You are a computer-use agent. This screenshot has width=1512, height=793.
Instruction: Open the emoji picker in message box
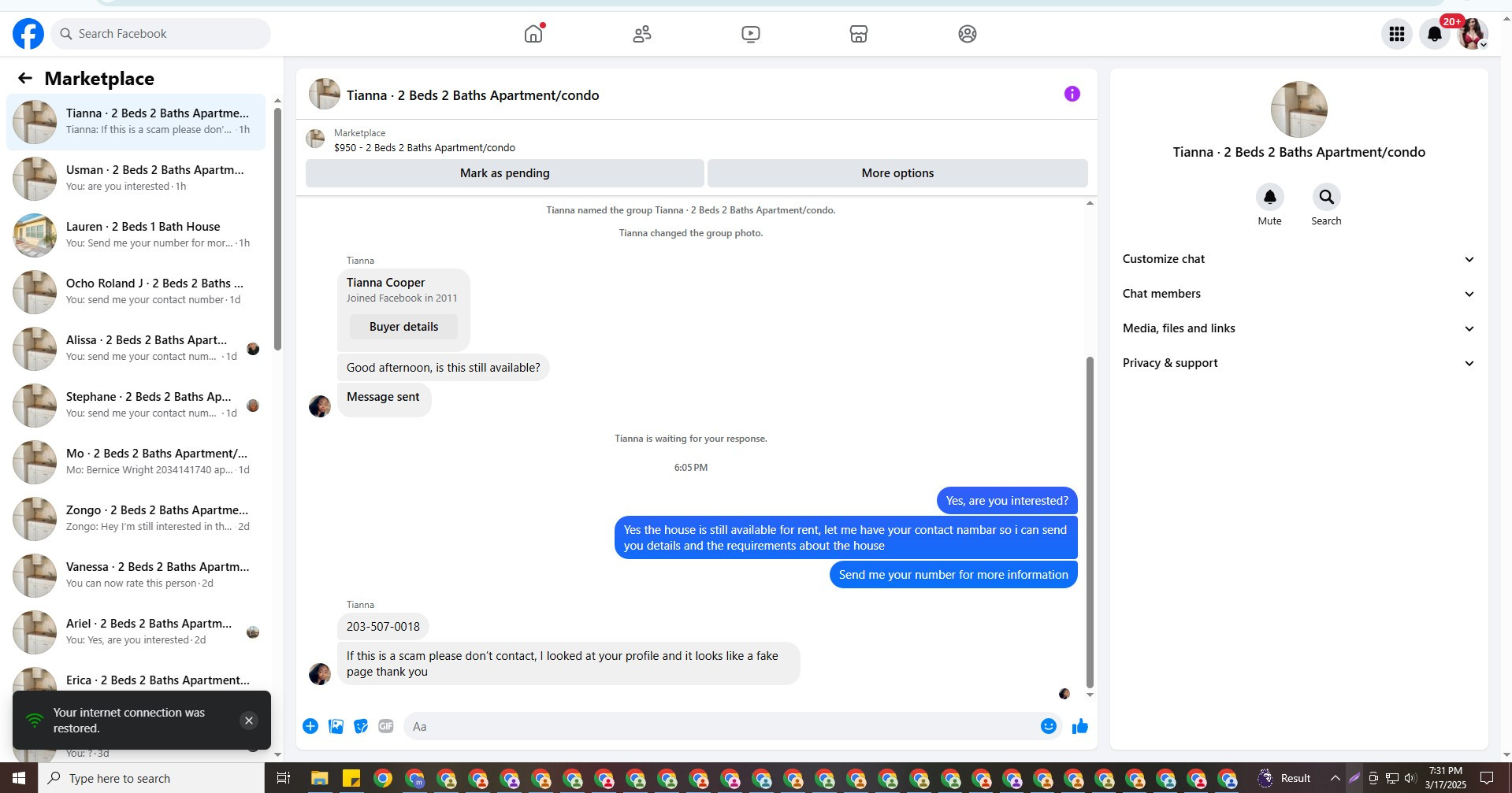click(1048, 726)
